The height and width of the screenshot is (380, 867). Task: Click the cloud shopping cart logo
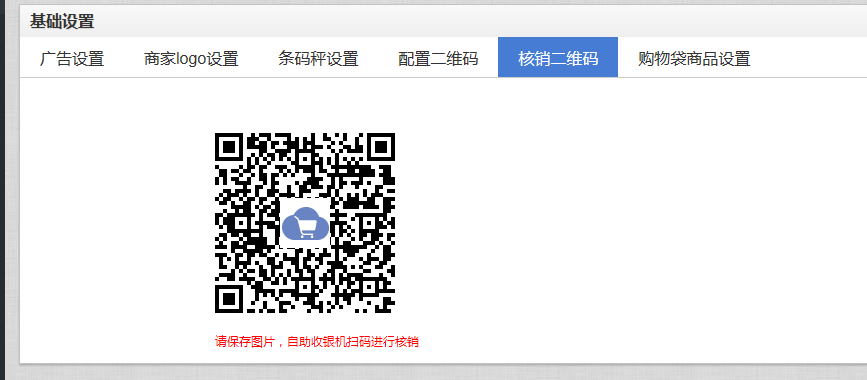[x=305, y=223]
